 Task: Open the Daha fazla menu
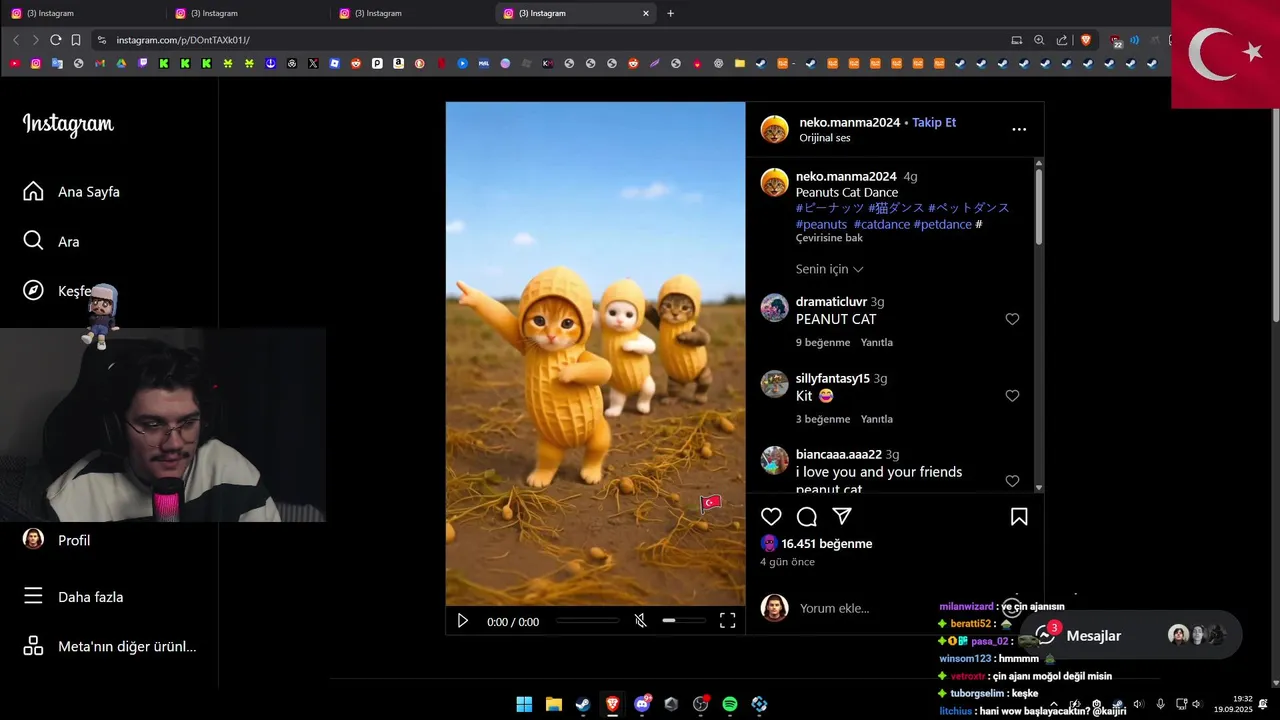73,596
